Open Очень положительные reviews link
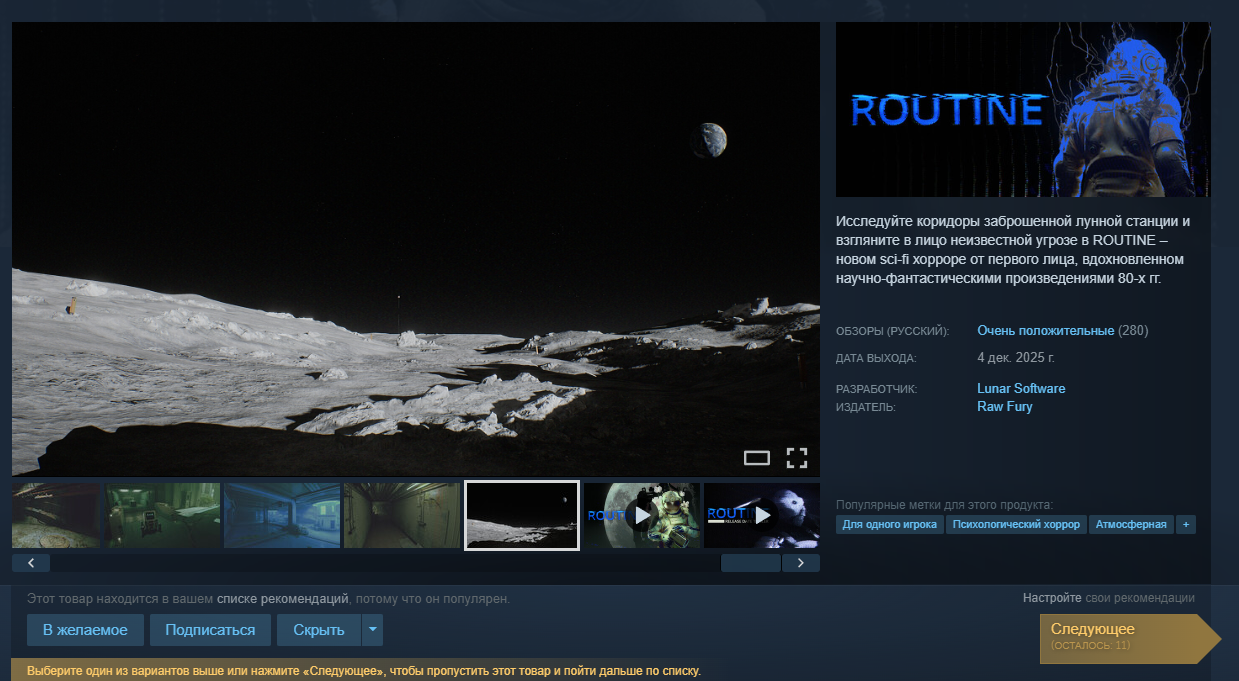The height and width of the screenshot is (681, 1239). (1045, 331)
